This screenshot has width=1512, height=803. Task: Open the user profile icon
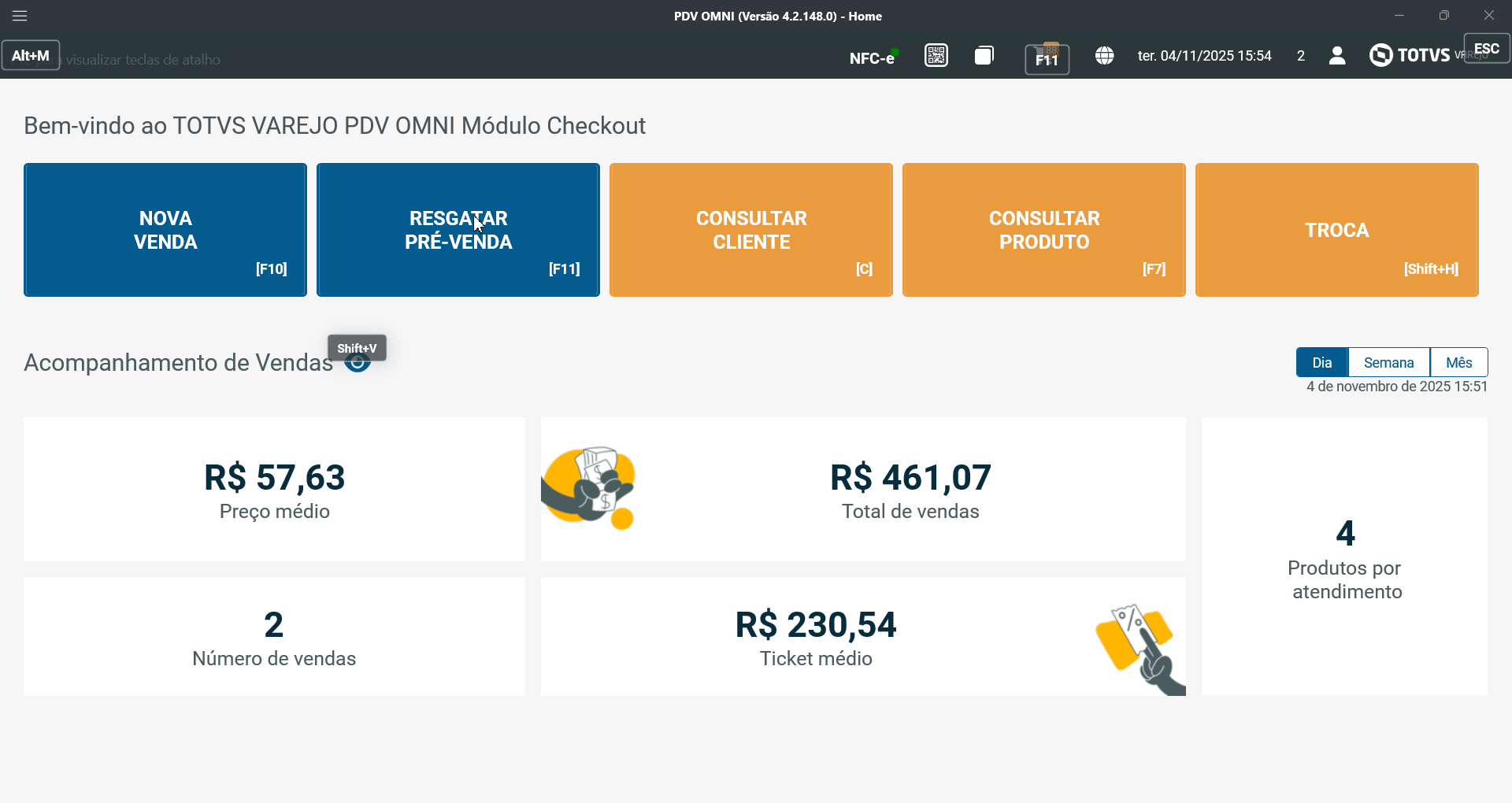1336,55
